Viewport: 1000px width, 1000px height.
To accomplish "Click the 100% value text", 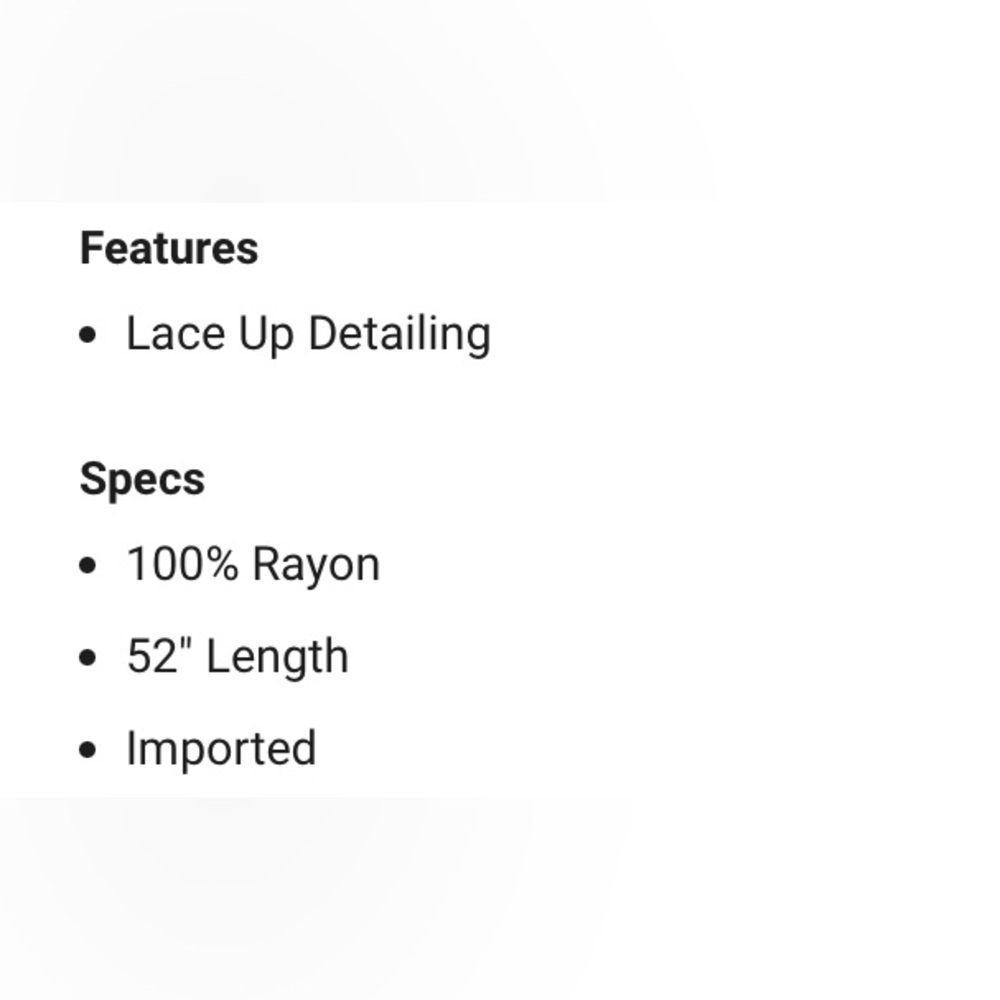I will click(182, 565).
